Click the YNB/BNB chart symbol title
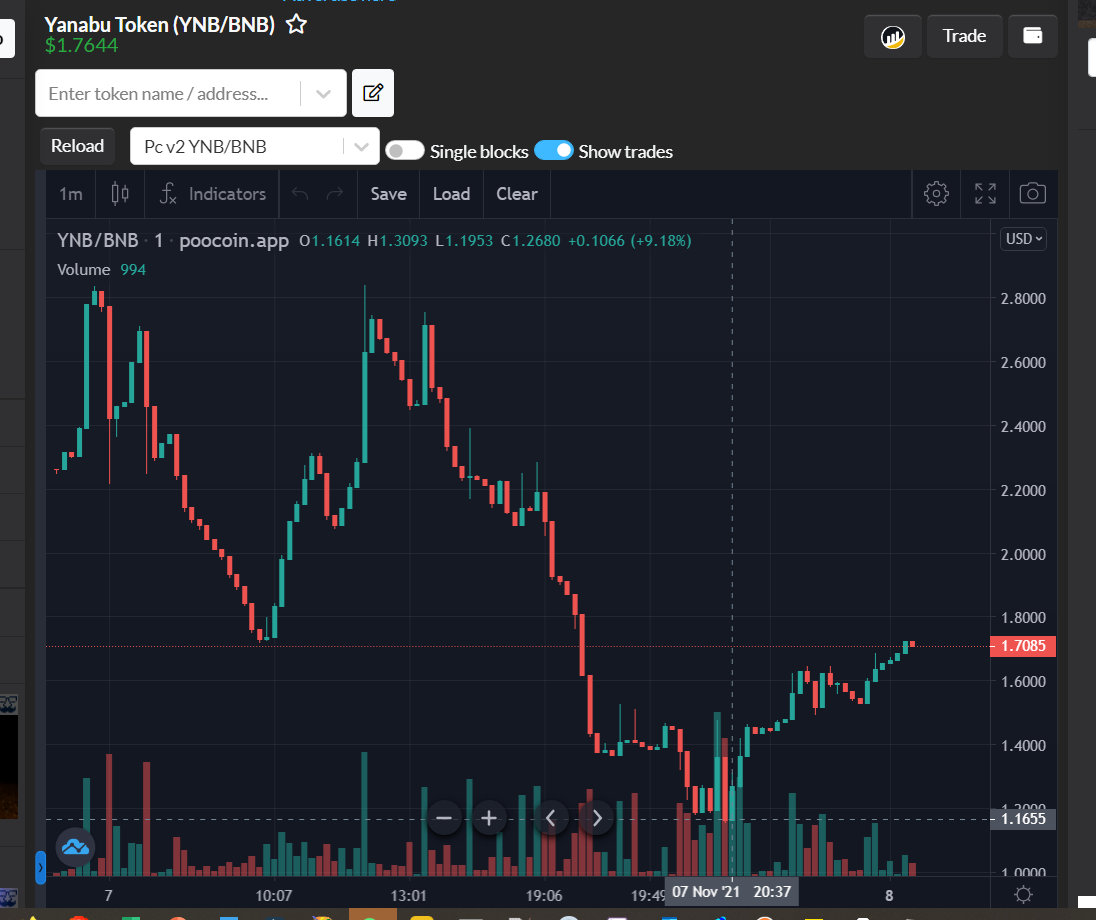1096x920 pixels. click(98, 240)
